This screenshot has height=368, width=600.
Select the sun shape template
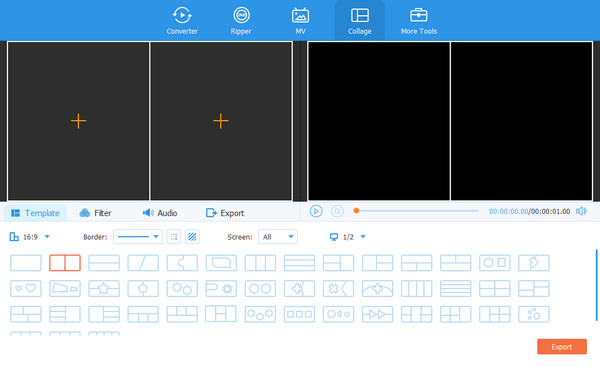click(221, 288)
